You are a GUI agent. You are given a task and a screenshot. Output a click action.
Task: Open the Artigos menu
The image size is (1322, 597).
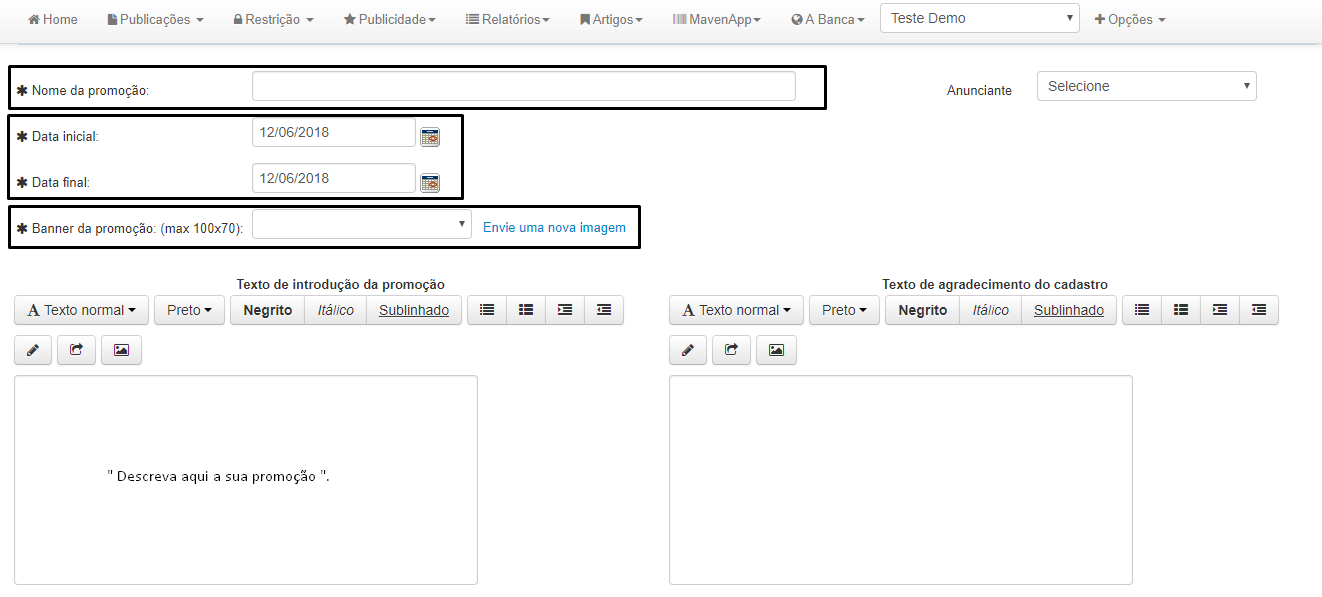click(611, 19)
